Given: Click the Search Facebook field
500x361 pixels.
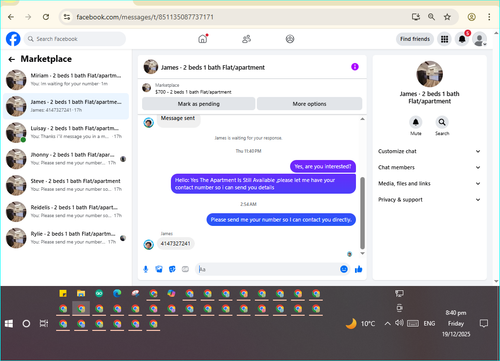Looking at the screenshot, I should tap(75, 39).
